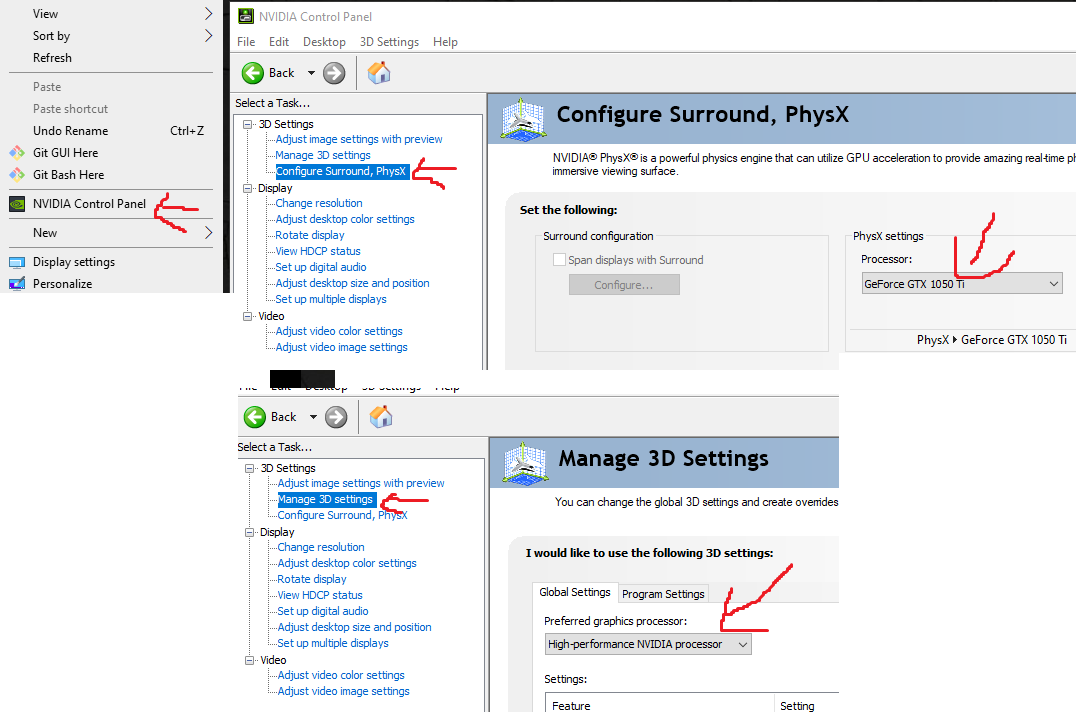
Task: Click the Back arrow icon in top NVIDIA panel
Action: [x=253, y=73]
